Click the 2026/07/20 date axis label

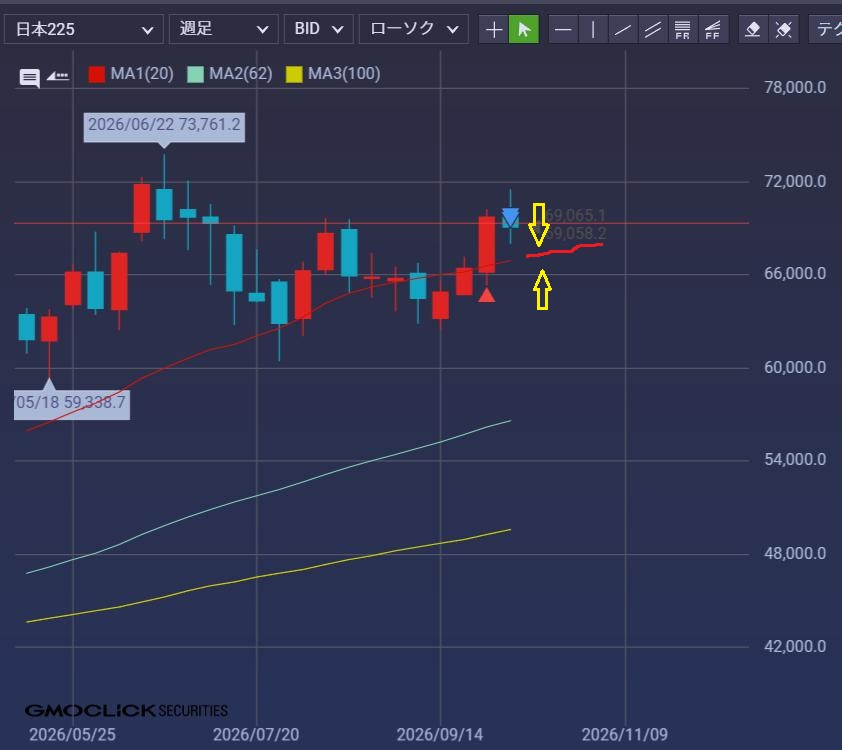pos(256,734)
